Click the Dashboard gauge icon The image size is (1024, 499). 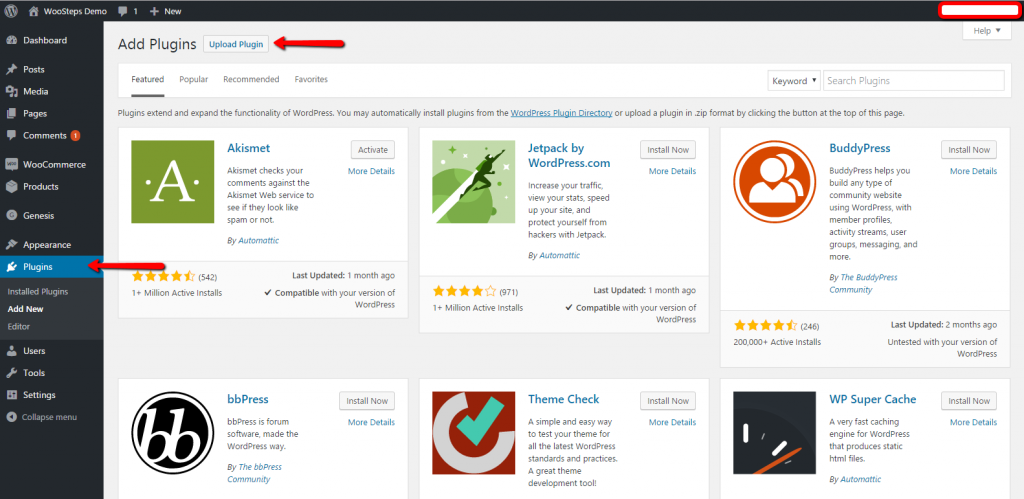pos(11,40)
